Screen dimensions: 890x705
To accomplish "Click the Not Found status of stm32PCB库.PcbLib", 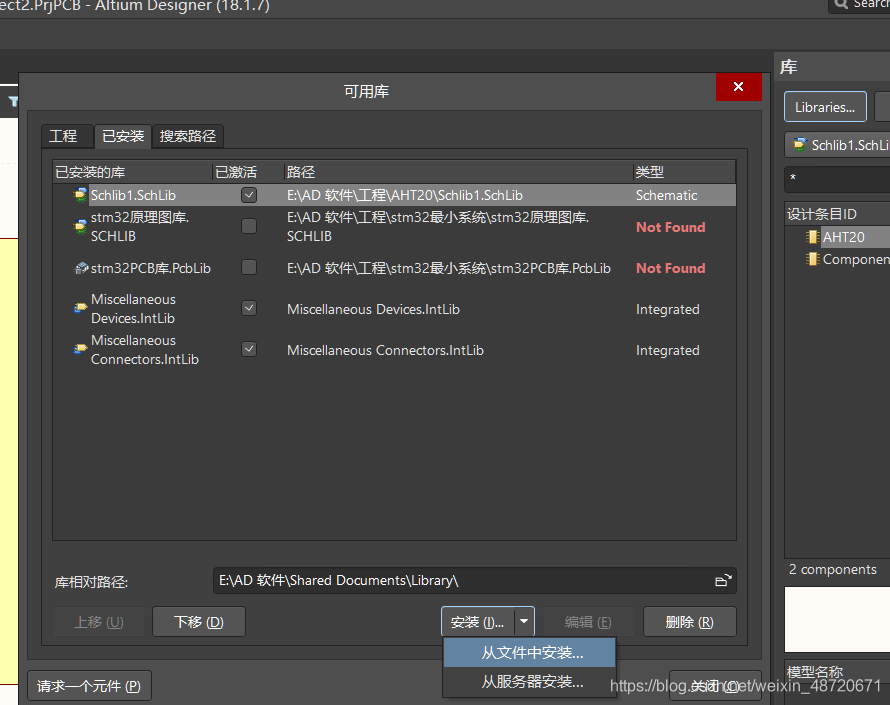I will click(x=670, y=268).
